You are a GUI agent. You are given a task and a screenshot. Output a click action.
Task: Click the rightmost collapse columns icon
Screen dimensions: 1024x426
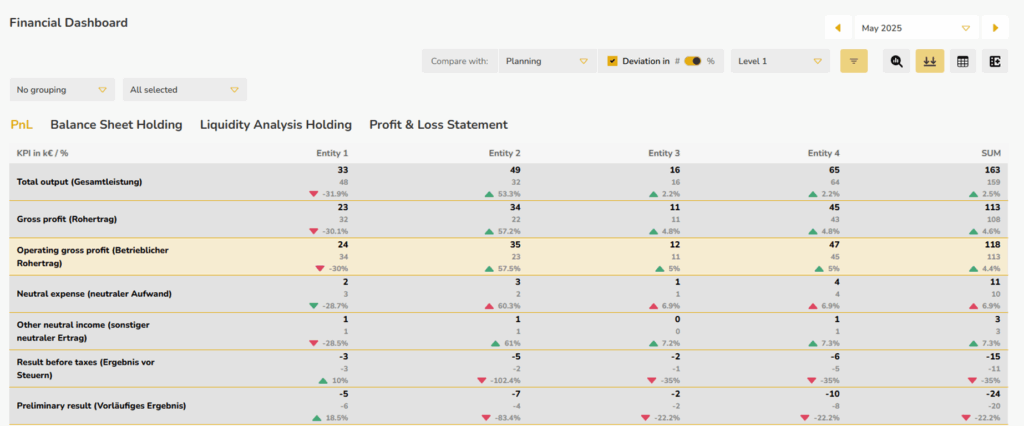pos(995,61)
